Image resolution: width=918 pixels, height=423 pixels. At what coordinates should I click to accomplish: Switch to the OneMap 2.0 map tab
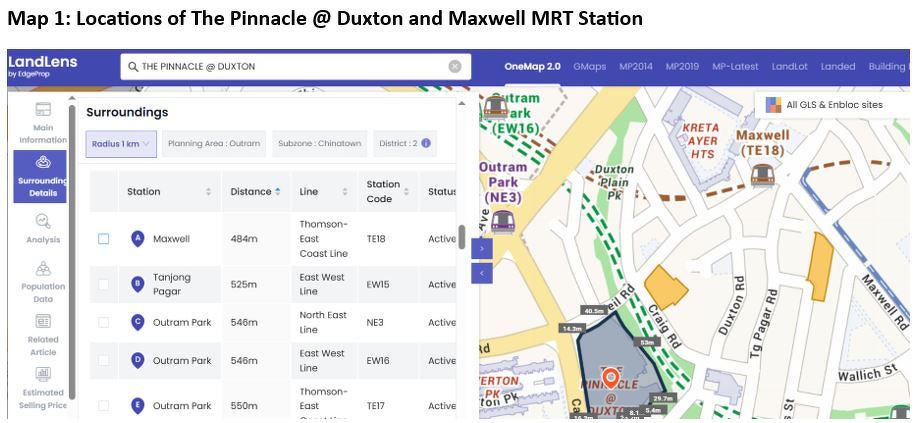[x=532, y=67]
